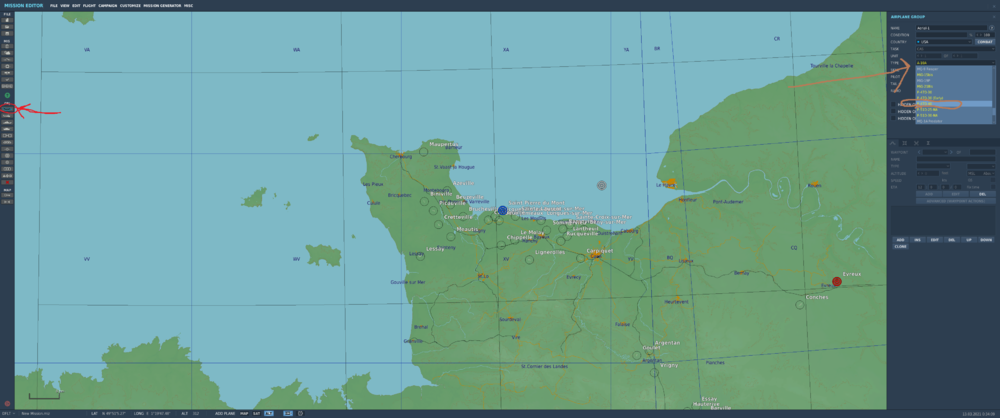
Task: Toggle the third HIDDEN checkbox
Action: [893, 118]
